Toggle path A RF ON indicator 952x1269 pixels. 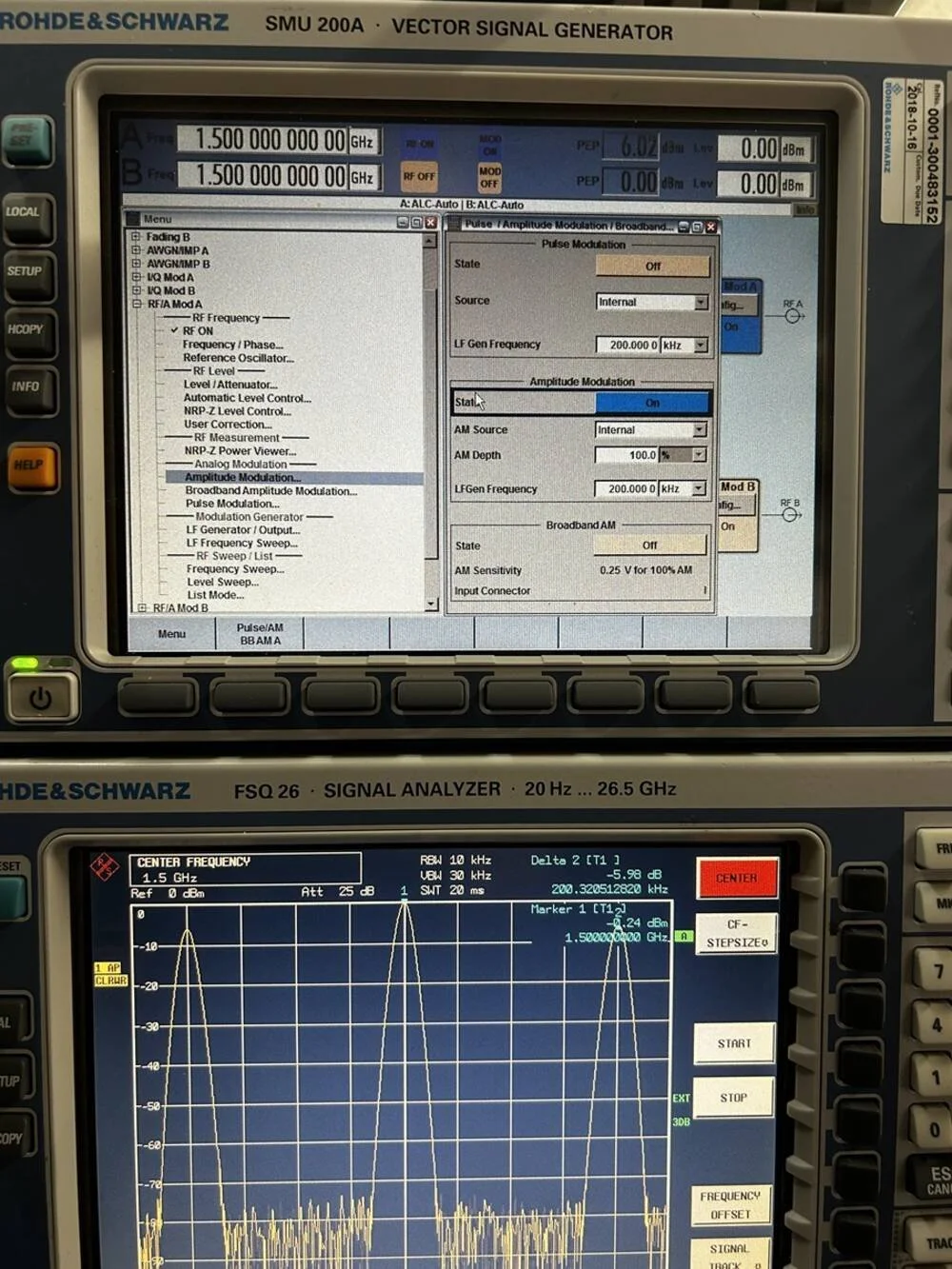click(x=420, y=145)
